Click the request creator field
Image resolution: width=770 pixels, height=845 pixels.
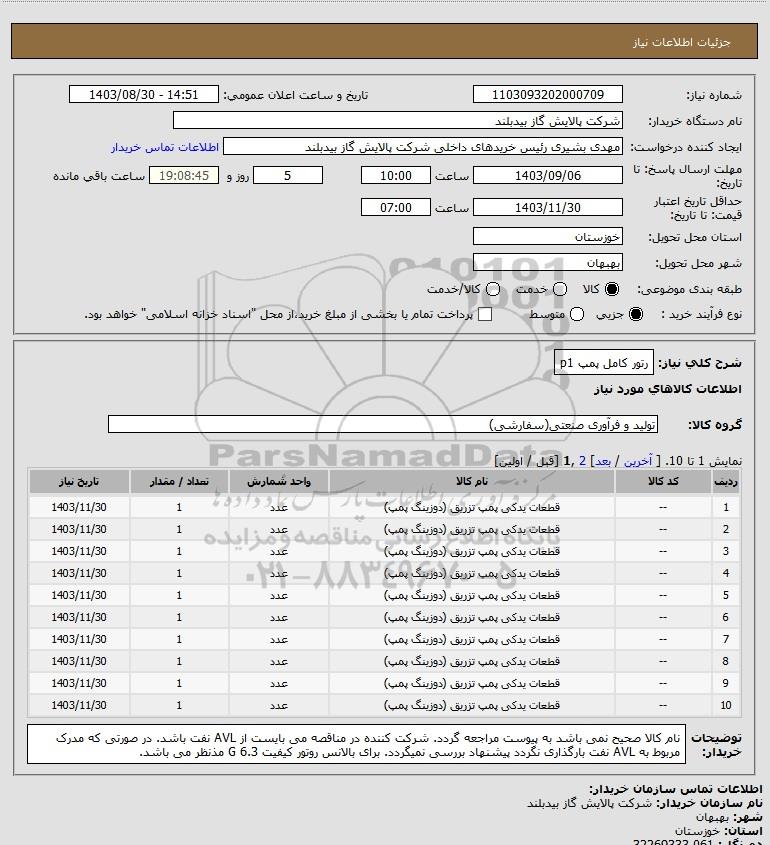(x=422, y=147)
